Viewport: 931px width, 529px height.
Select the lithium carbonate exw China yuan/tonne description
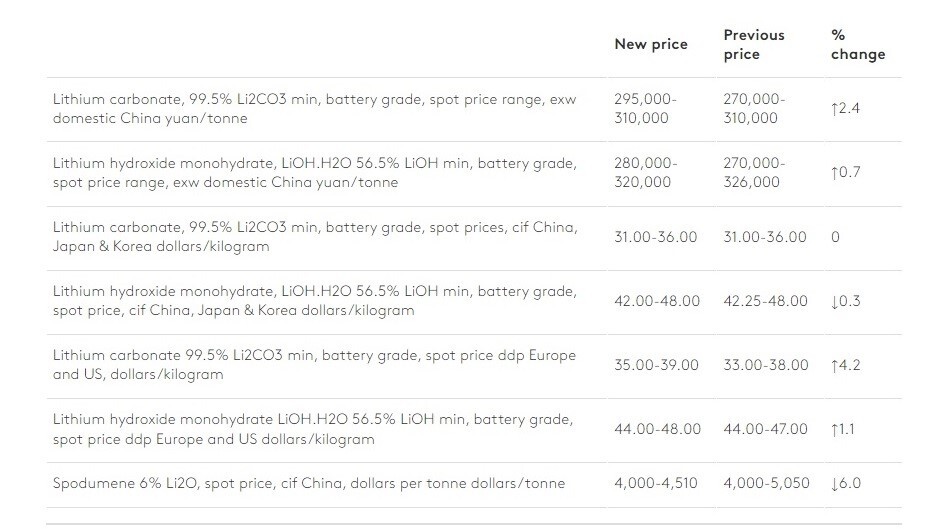point(315,109)
